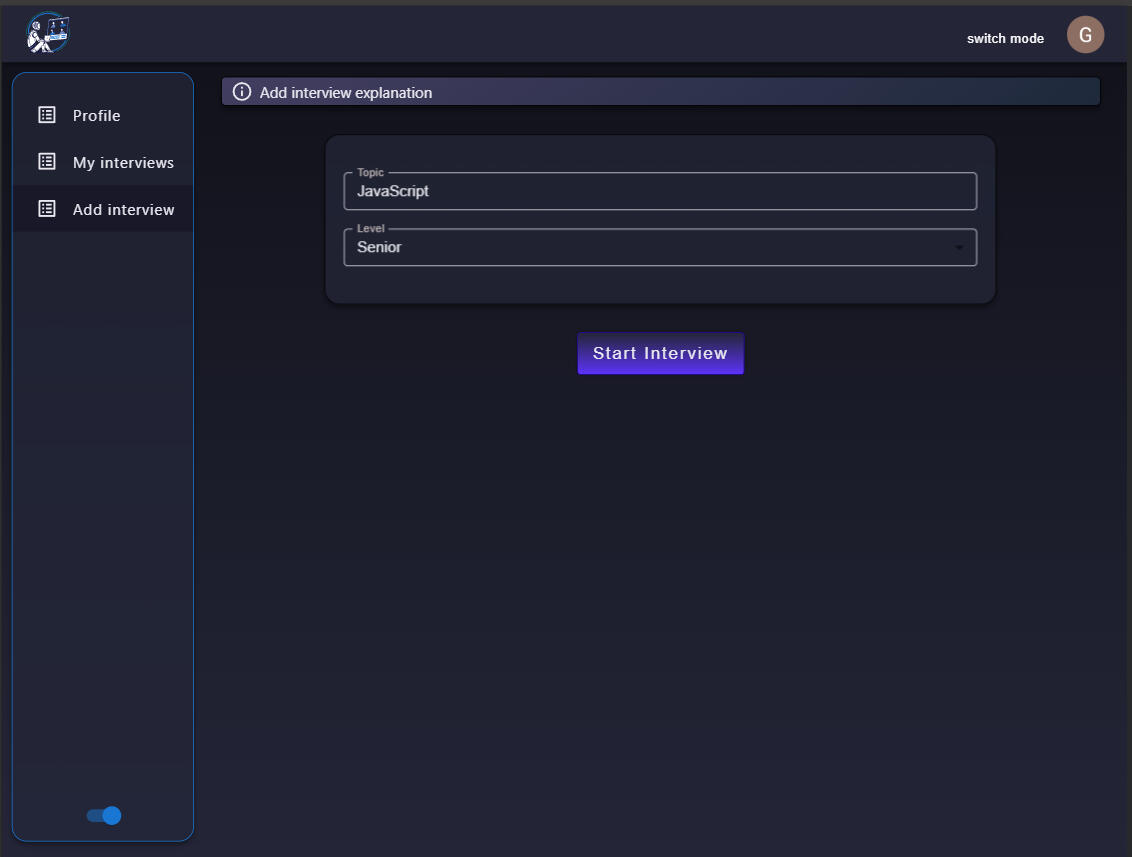
Task: Click the Add interview icon
Action: click(x=46, y=208)
